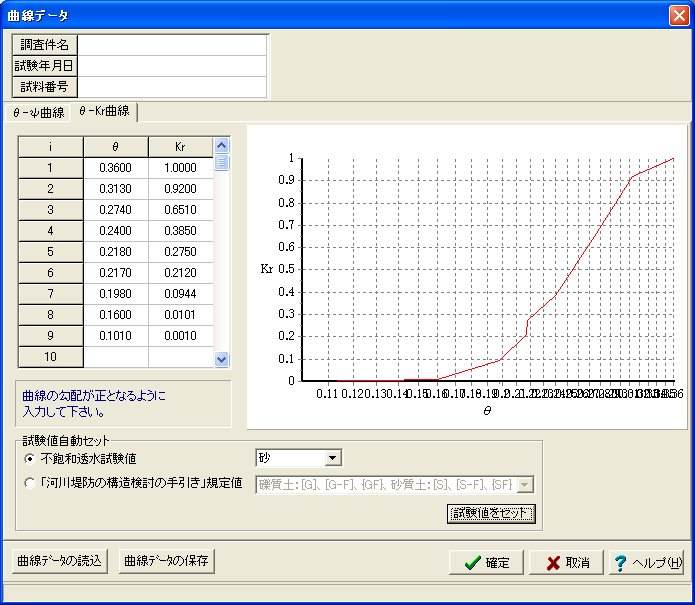695x605 pixels.
Task: Click the table scrollbar down arrow
Action: (221, 359)
